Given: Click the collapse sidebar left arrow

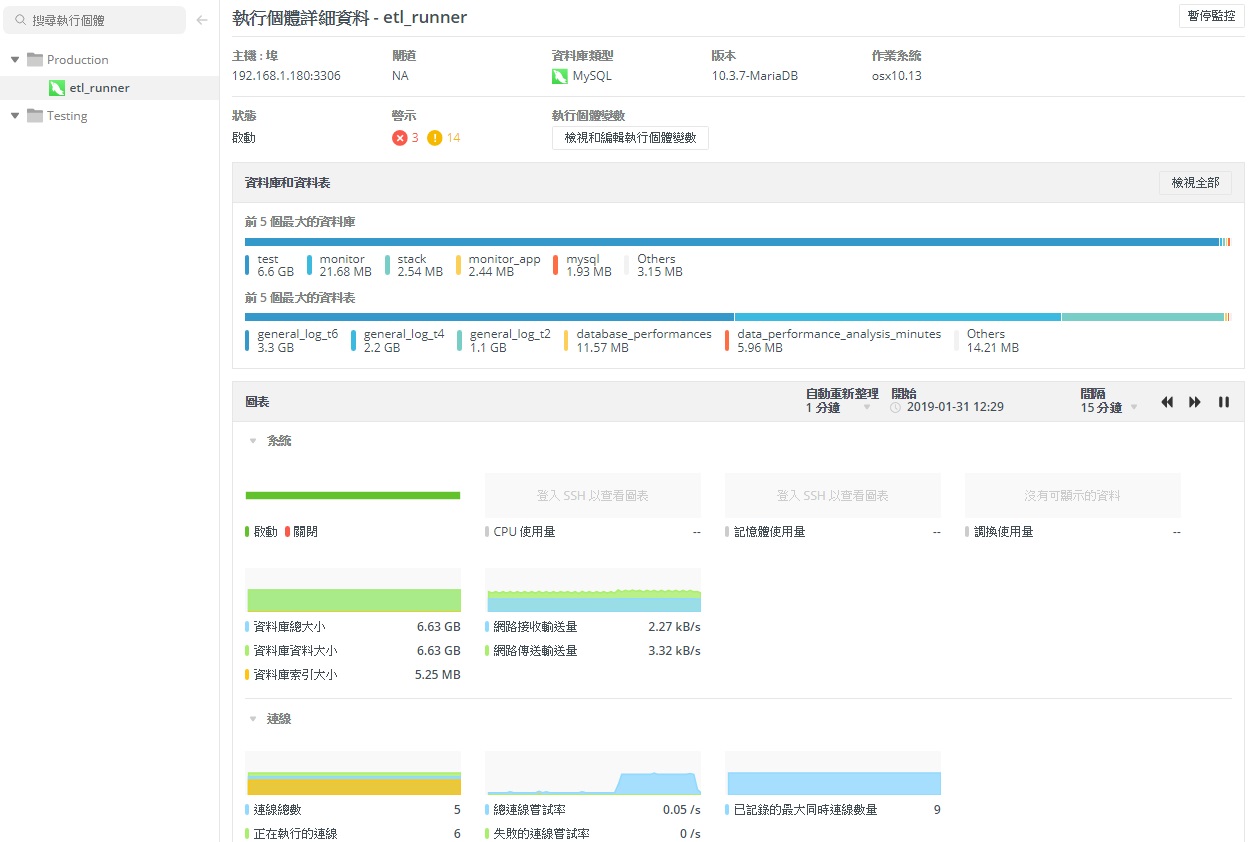Looking at the screenshot, I should point(202,20).
